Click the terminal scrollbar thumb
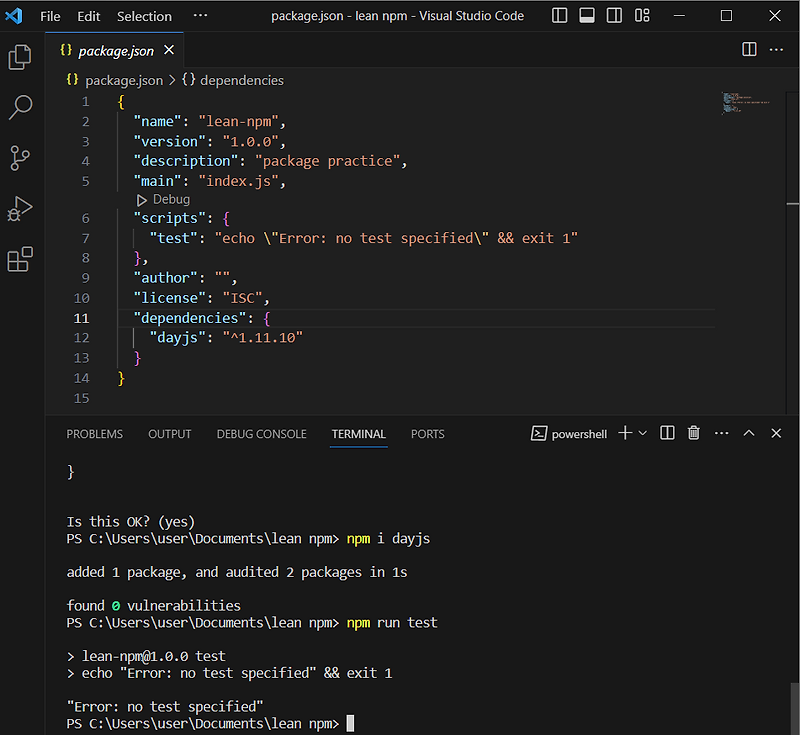800x735 pixels. [794, 708]
